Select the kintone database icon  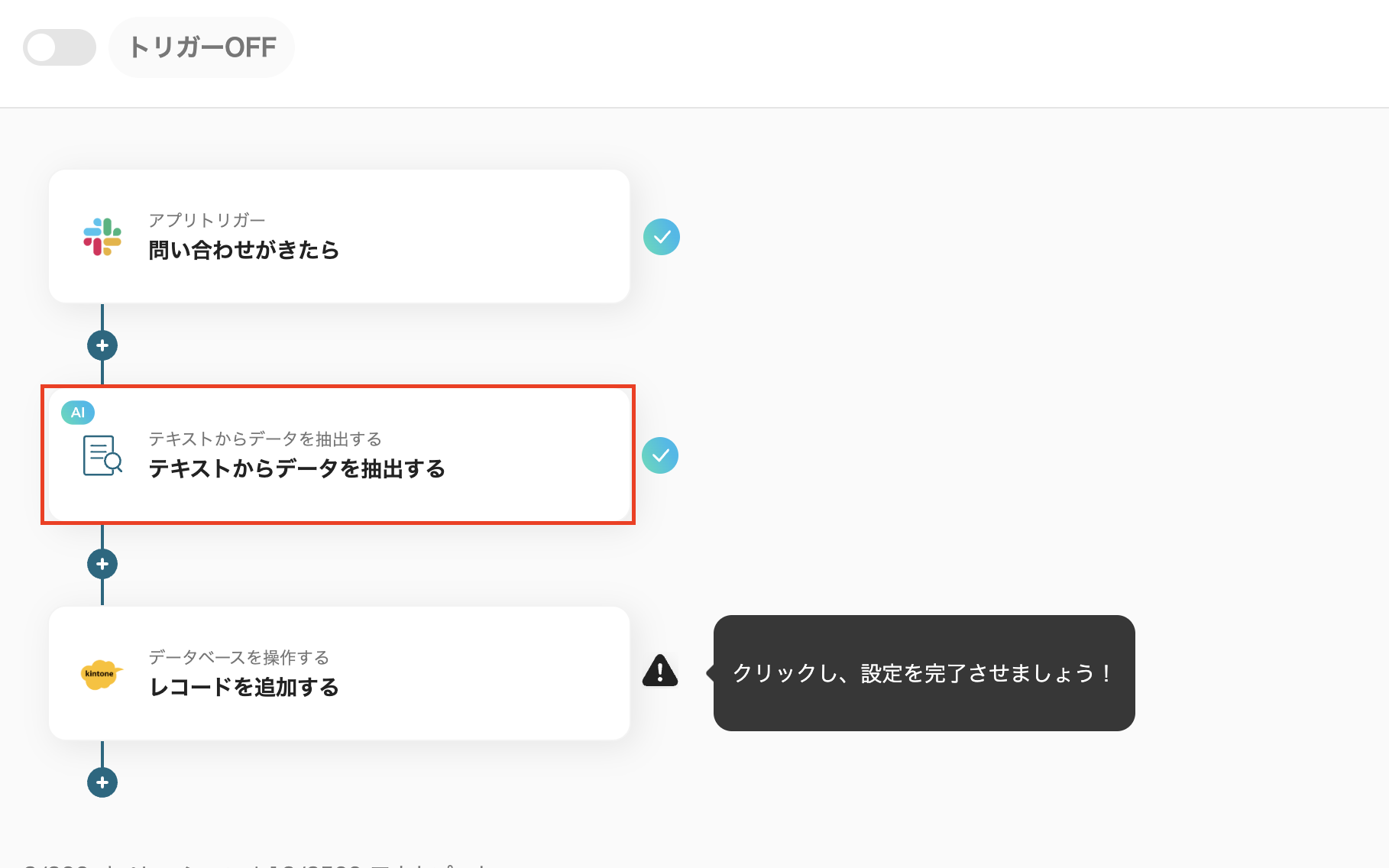tap(103, 674)
